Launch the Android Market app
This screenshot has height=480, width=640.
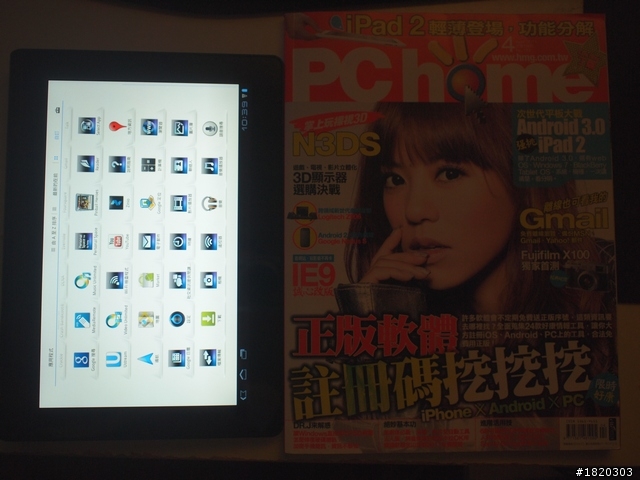(146, 280)
